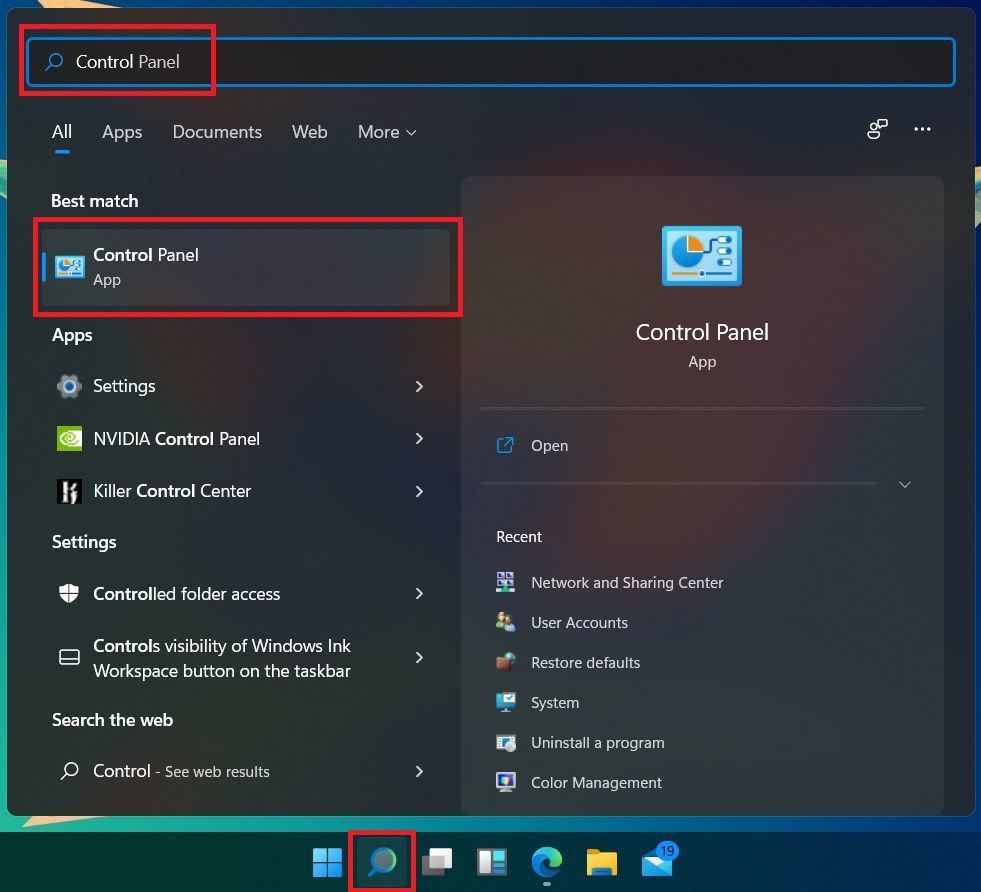Click the Windows Start button on taskbar
The width and height of the screenshot is (981, 892).
click(327, 862)
